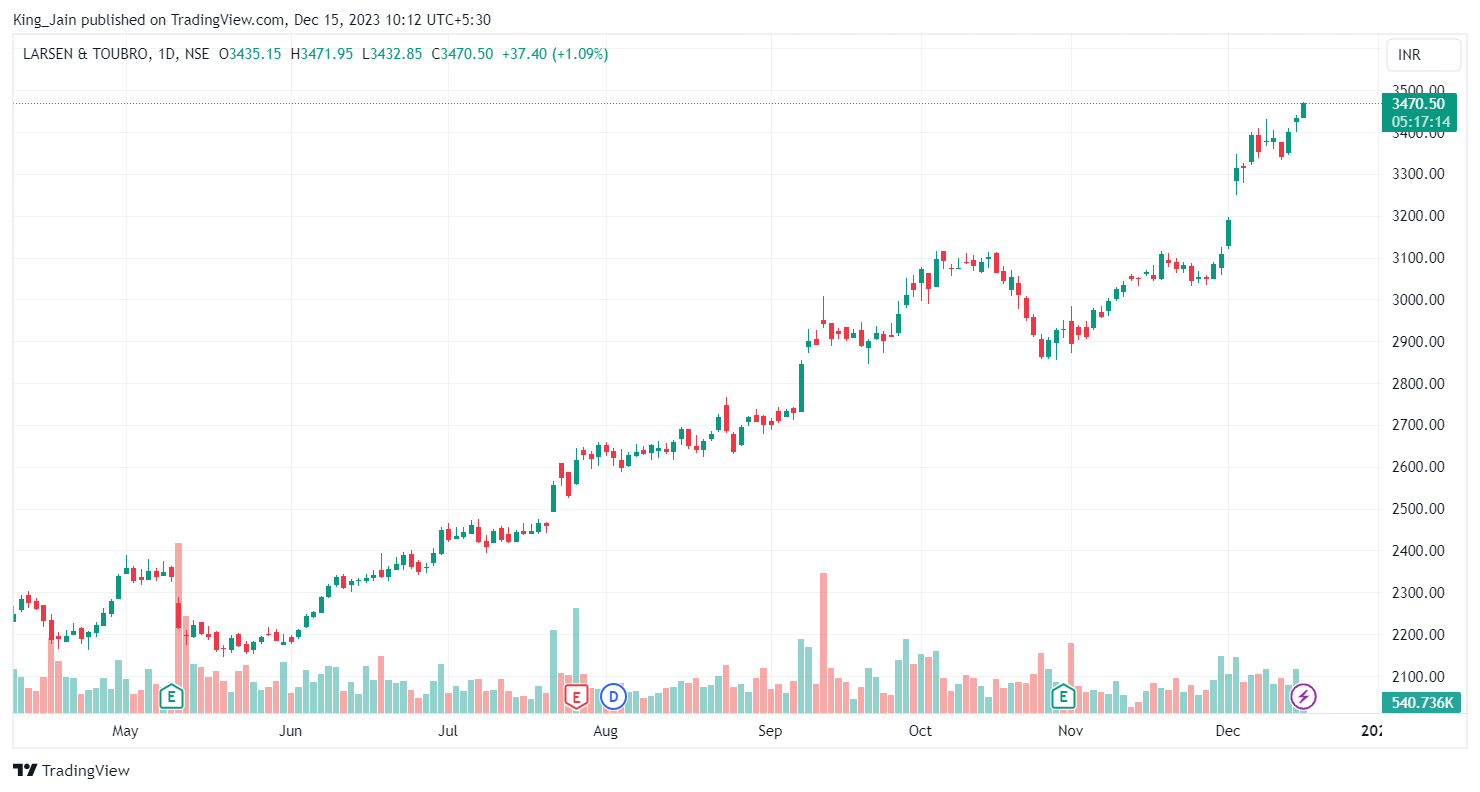Click the low value L3432.85
Screen dimensions: 1480x792
pyautogui.click(x=392, y=54)
